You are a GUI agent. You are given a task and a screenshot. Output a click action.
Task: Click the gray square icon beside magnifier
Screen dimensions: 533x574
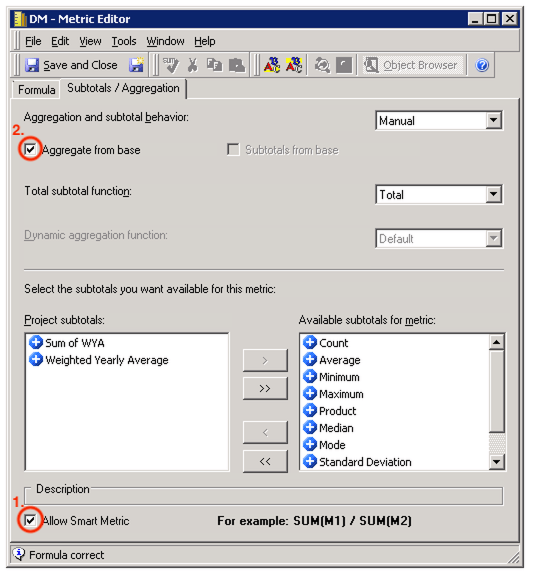click(344, 65)
